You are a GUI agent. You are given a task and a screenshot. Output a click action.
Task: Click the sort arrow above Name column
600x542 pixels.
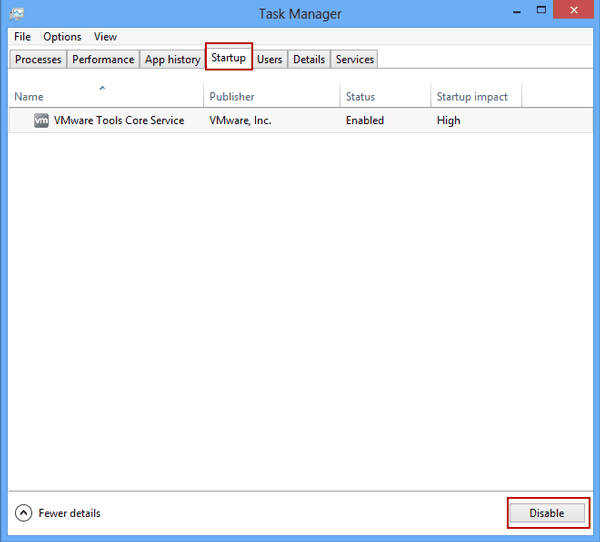pyautogui.click(x=102, y=88)
